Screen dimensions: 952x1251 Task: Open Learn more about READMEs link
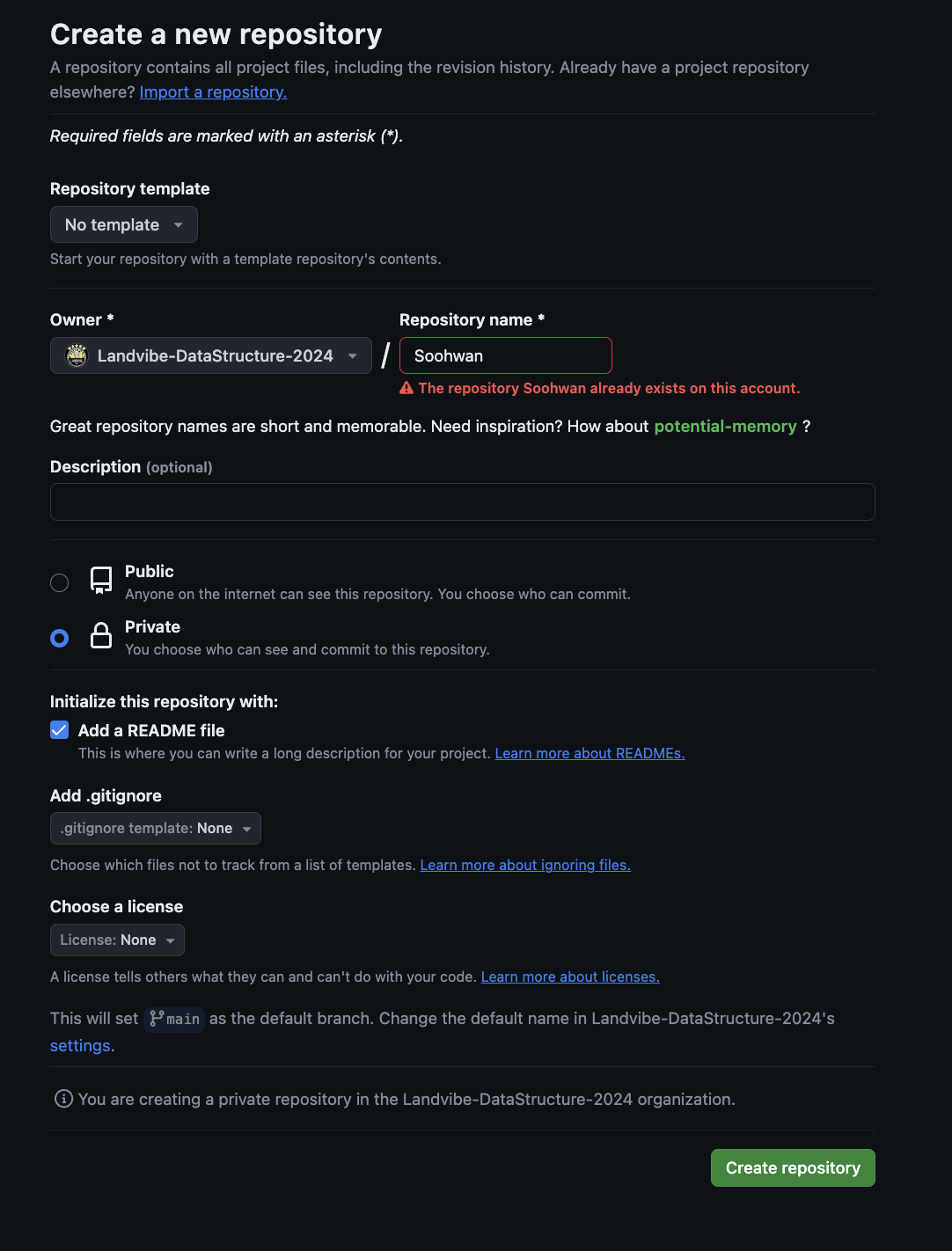point(590,753)
